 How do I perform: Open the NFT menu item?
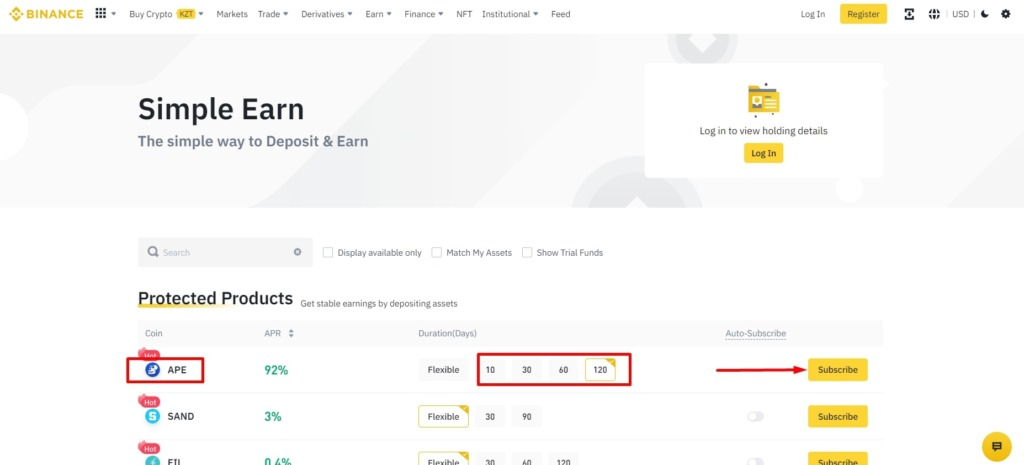(464, 14)
